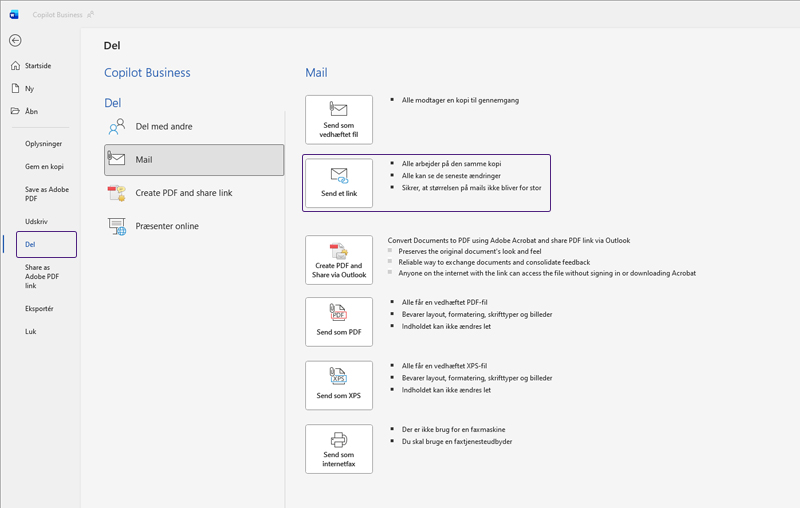This screenshot has height=508, width=800.
Task: Select Ny to create new document
Action: (x=29, y=88)
